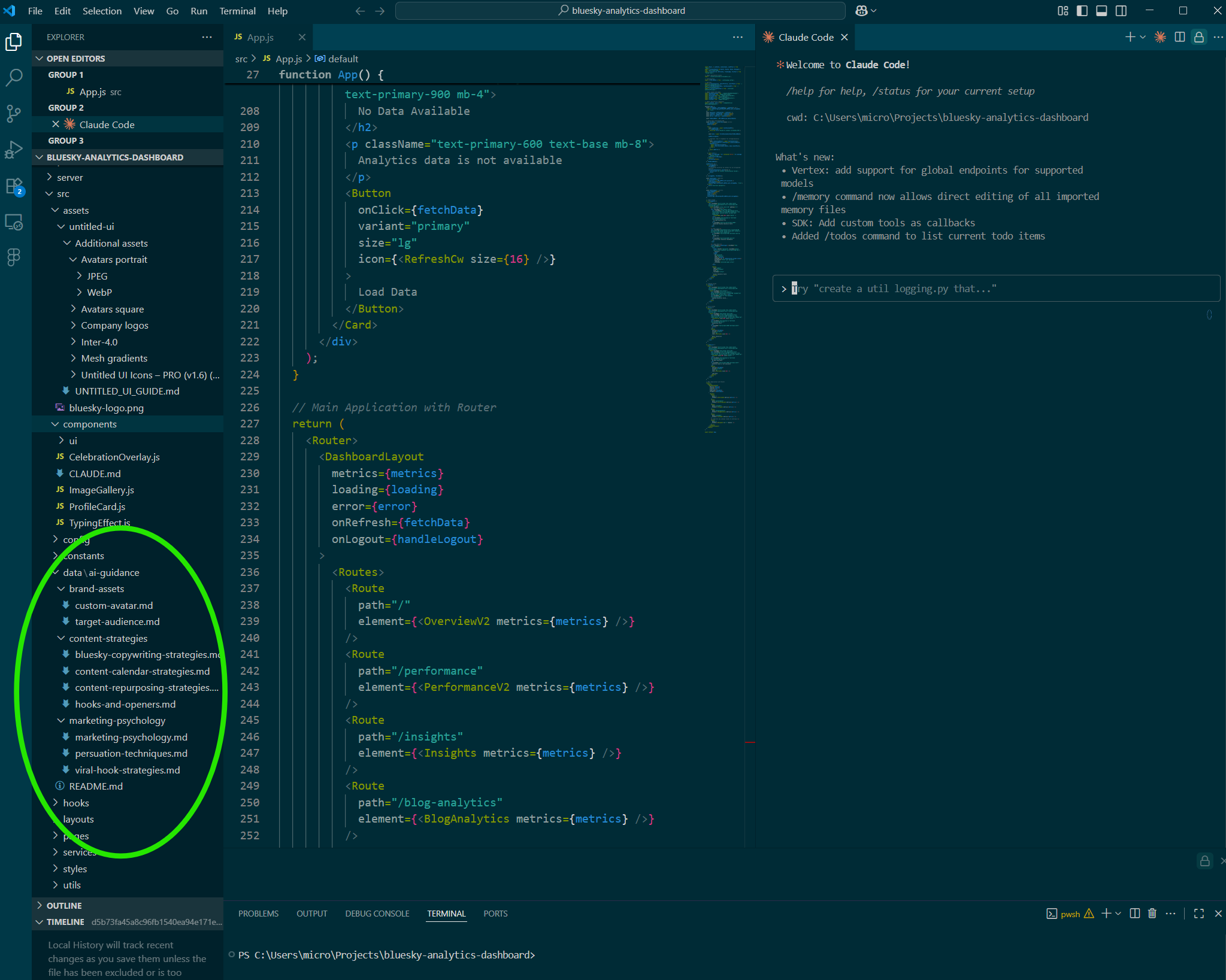The width and height of the screenshot is (1226, 980).
Task: Toggle the Secondary Side Bar layout button
Action: click(x=1121, y=11)
